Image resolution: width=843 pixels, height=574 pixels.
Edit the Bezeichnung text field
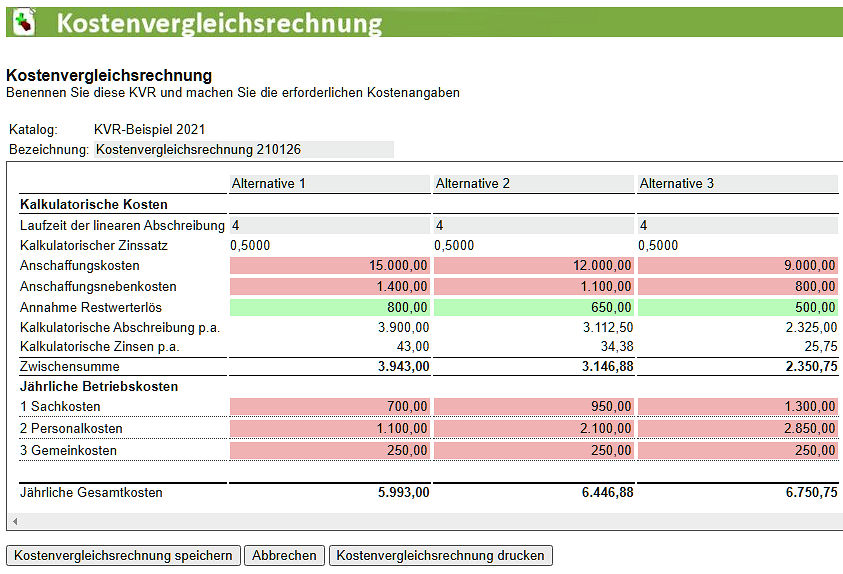coord(244,150)
